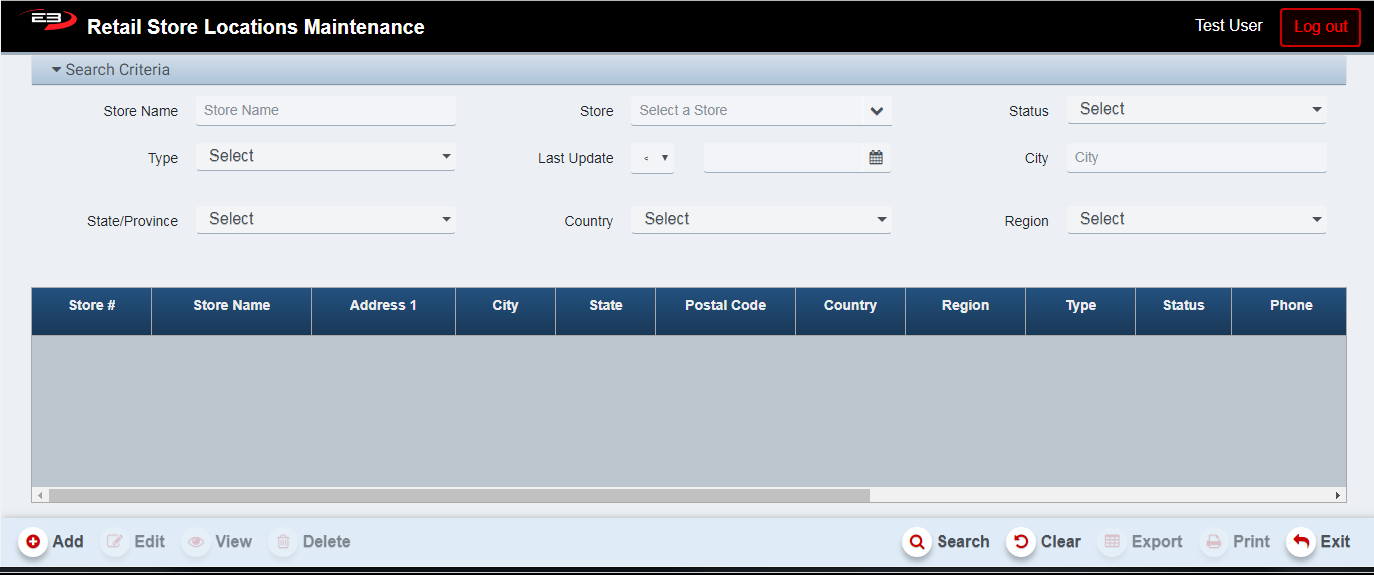Sort by Store Name column header
This screenshot has width=1374, height=575.
click(x=231, y=306)
